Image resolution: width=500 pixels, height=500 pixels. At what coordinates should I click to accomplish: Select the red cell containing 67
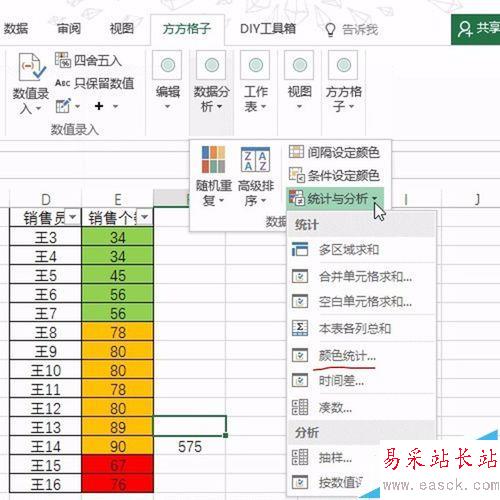click(118, 465)
